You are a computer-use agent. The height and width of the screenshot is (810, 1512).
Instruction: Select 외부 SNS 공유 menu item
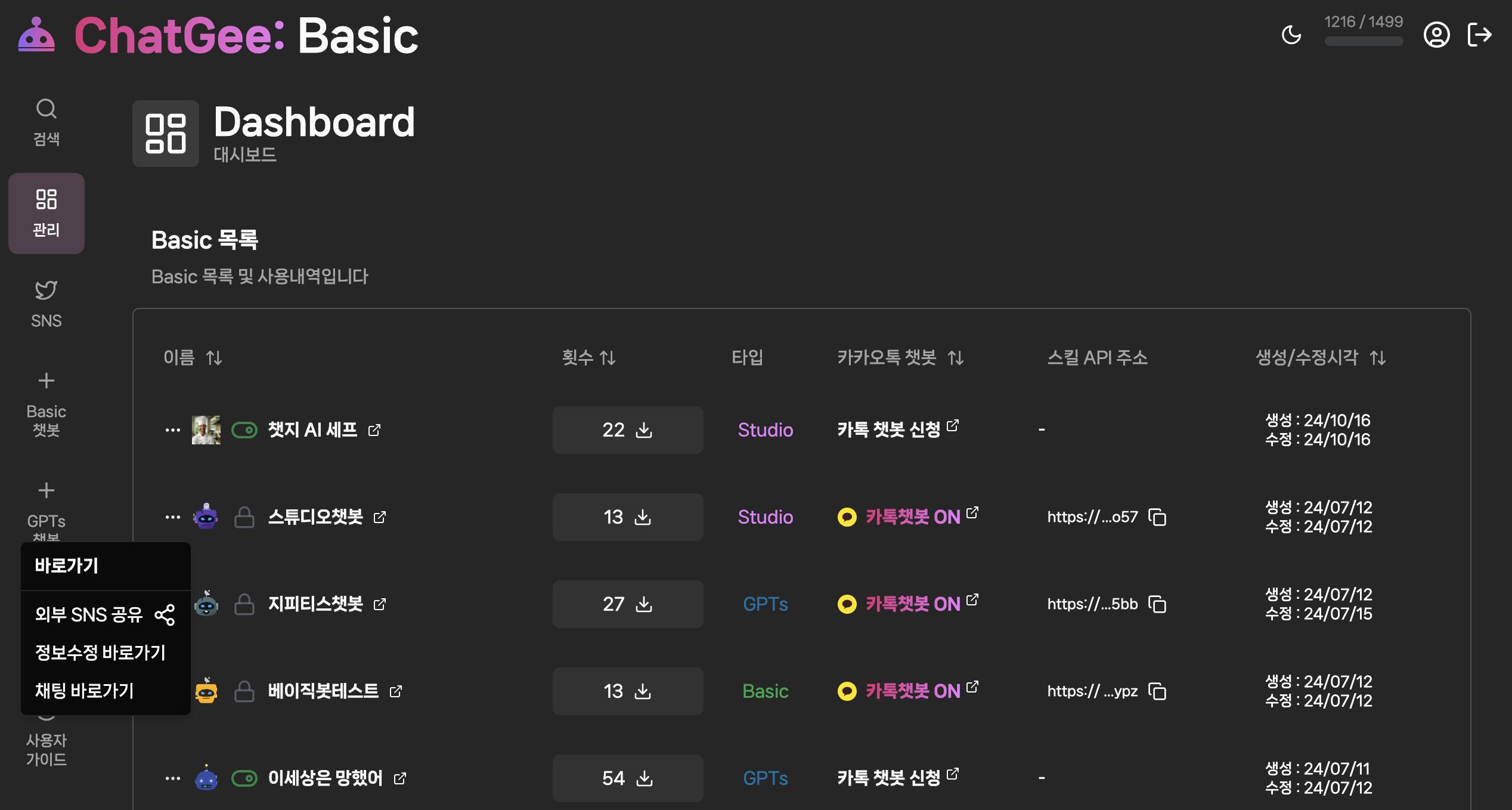105,614
